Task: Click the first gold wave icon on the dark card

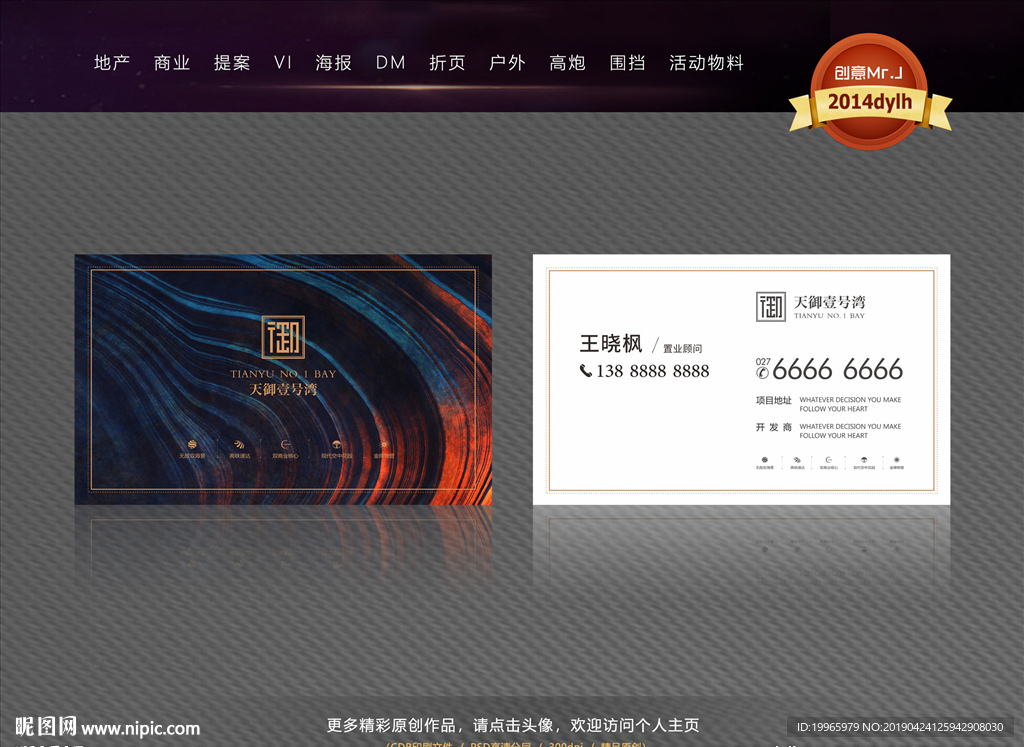Action: point(192,445)
